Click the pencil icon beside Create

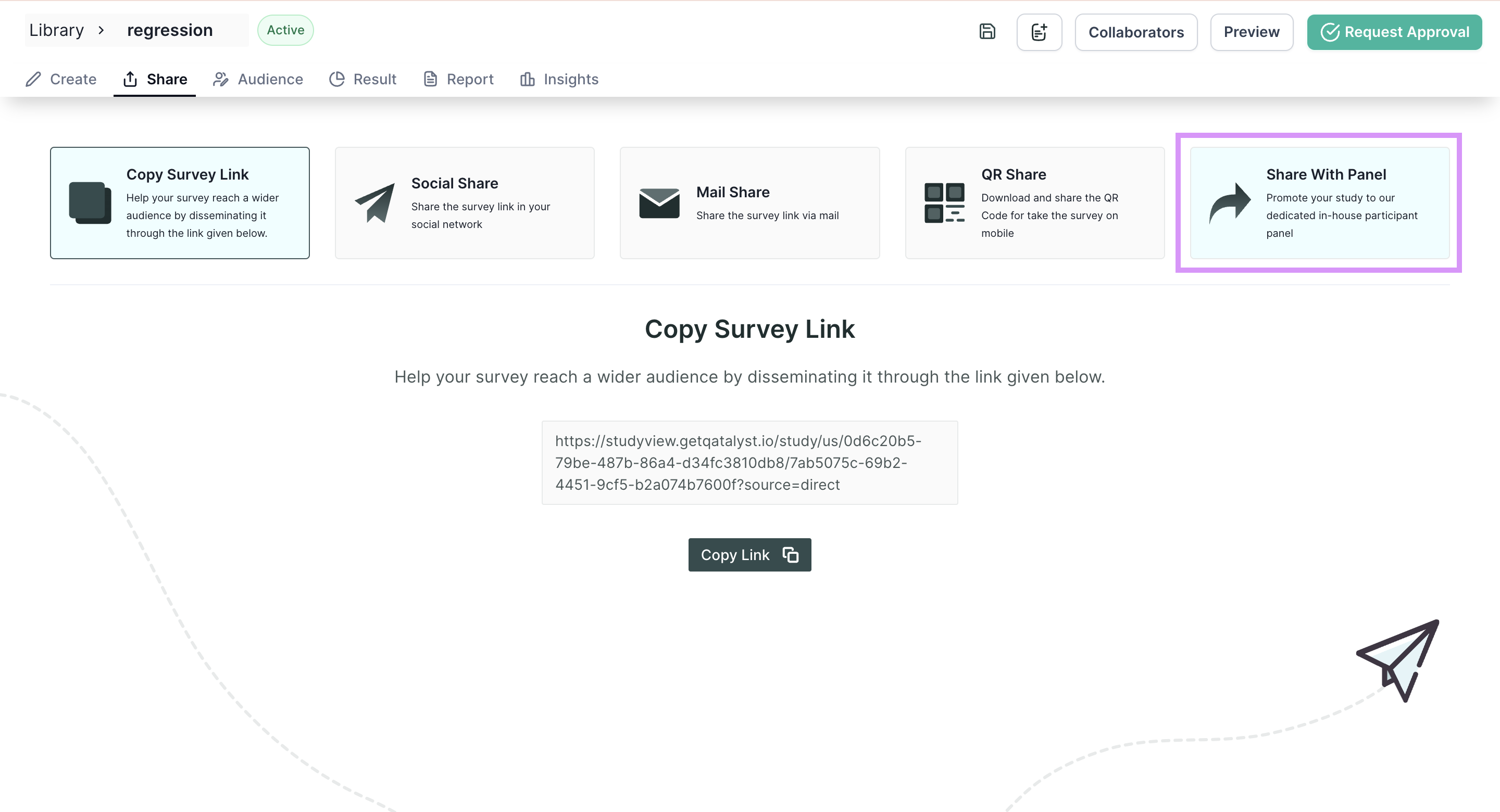click(33, 79)
